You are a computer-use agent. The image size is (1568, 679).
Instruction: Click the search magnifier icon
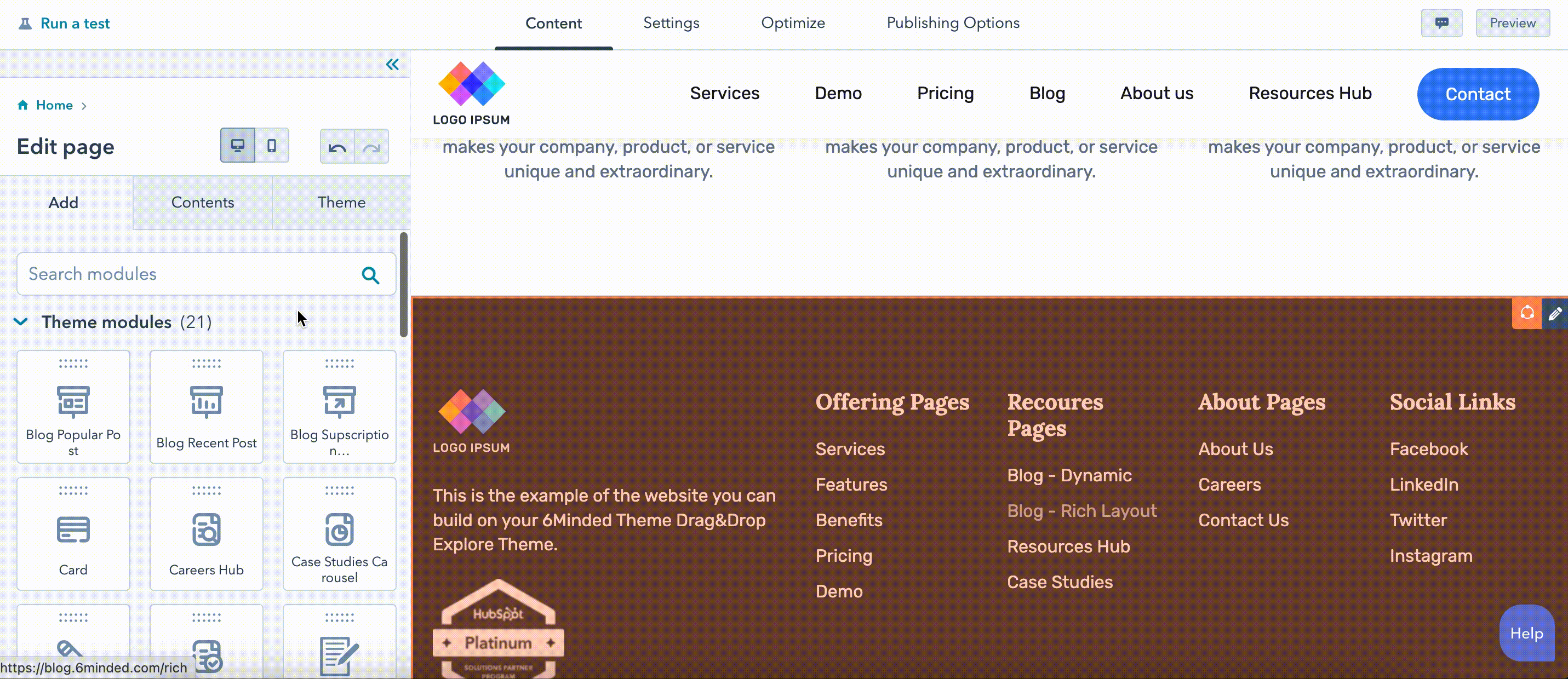(370, 275)
